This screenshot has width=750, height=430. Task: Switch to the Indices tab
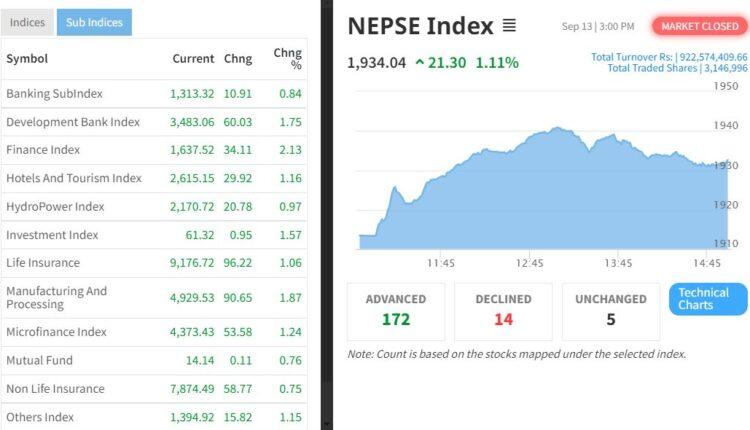click(x=28, y=22)
